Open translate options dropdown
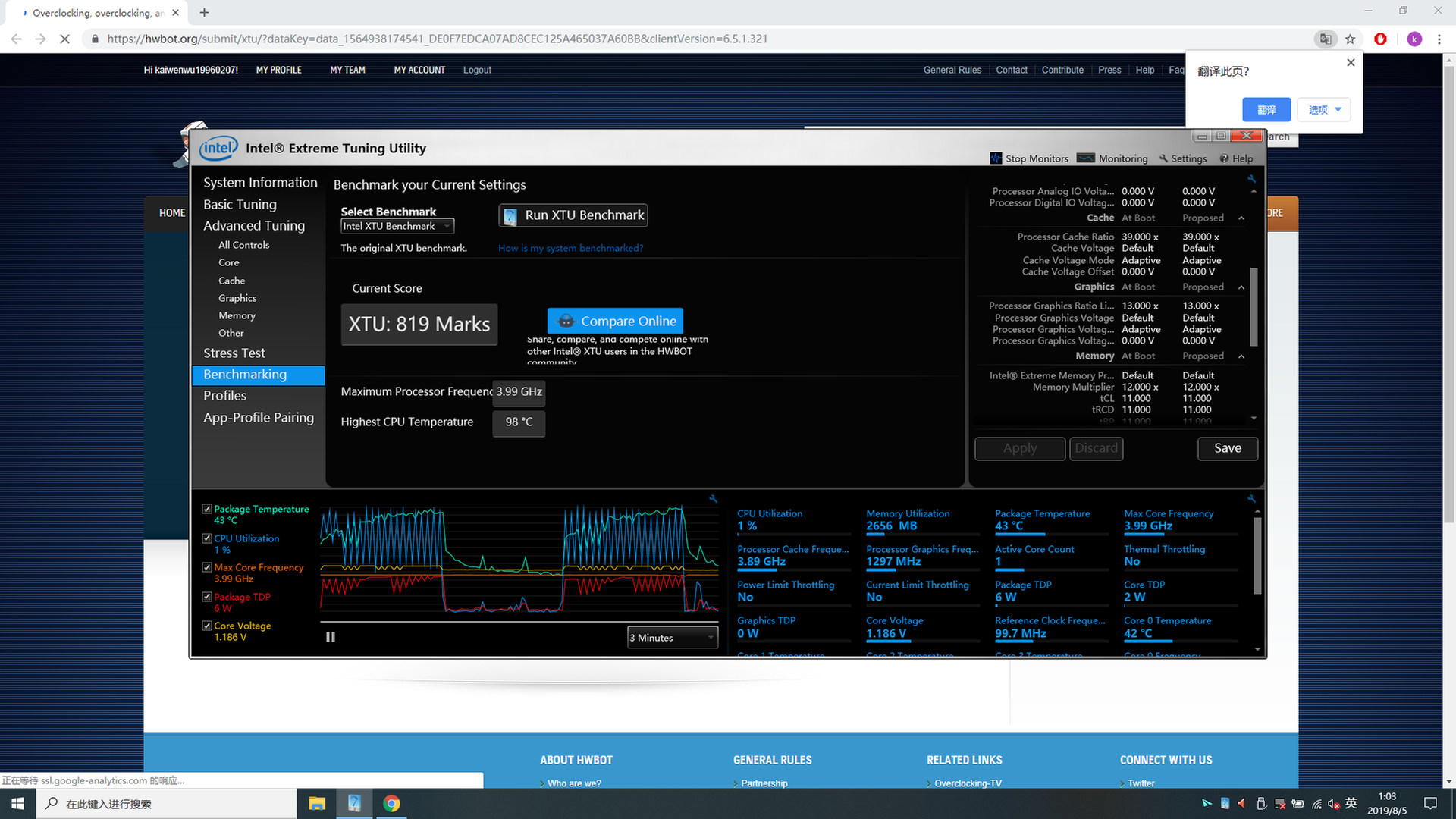The width and height of the screenshot is (1456, 819). click(x=1324, y=110)
